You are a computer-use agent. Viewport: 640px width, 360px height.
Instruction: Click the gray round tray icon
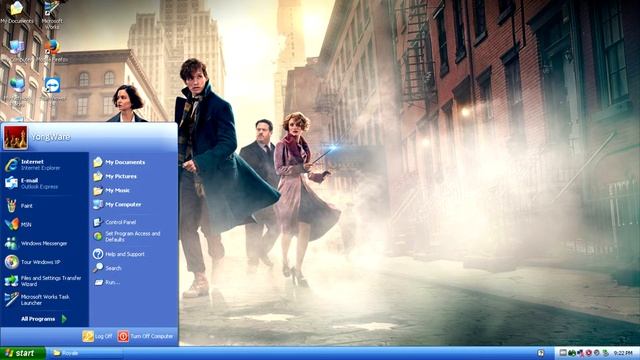tap(597, 353)
